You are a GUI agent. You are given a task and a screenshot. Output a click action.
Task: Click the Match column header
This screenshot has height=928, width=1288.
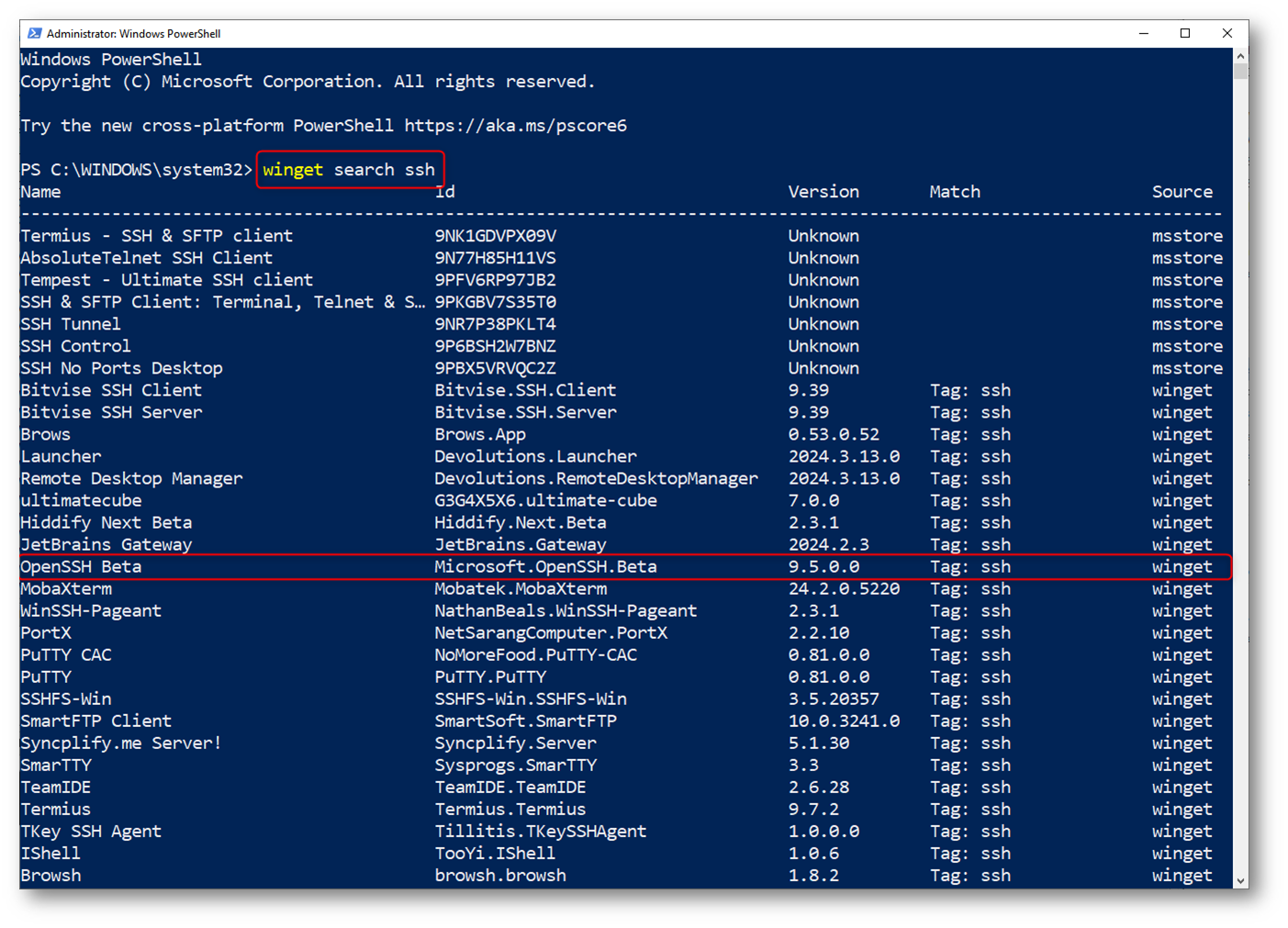click(x=955, y=192)
